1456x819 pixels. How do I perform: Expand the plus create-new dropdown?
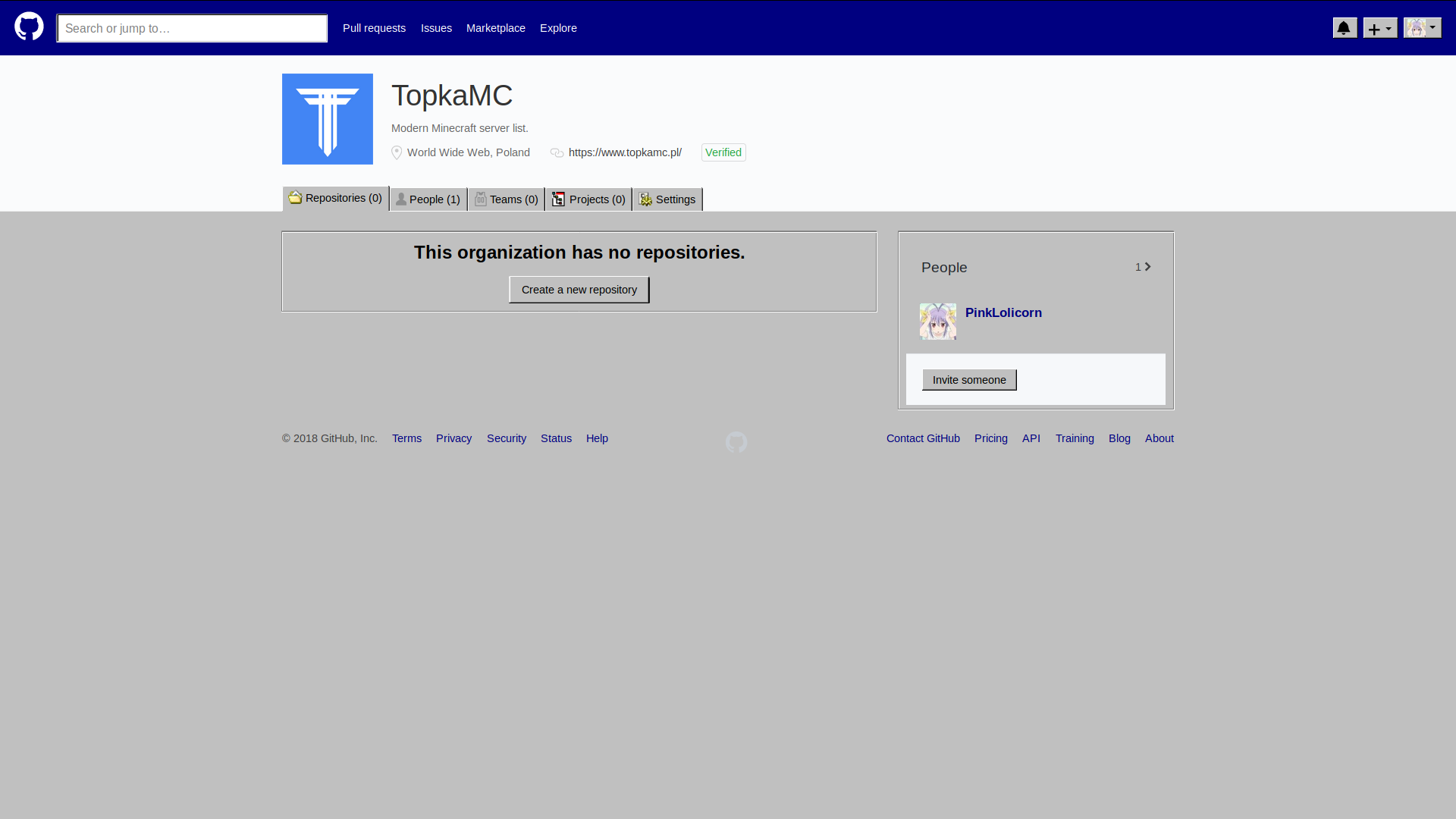(x=1379, y=28)
